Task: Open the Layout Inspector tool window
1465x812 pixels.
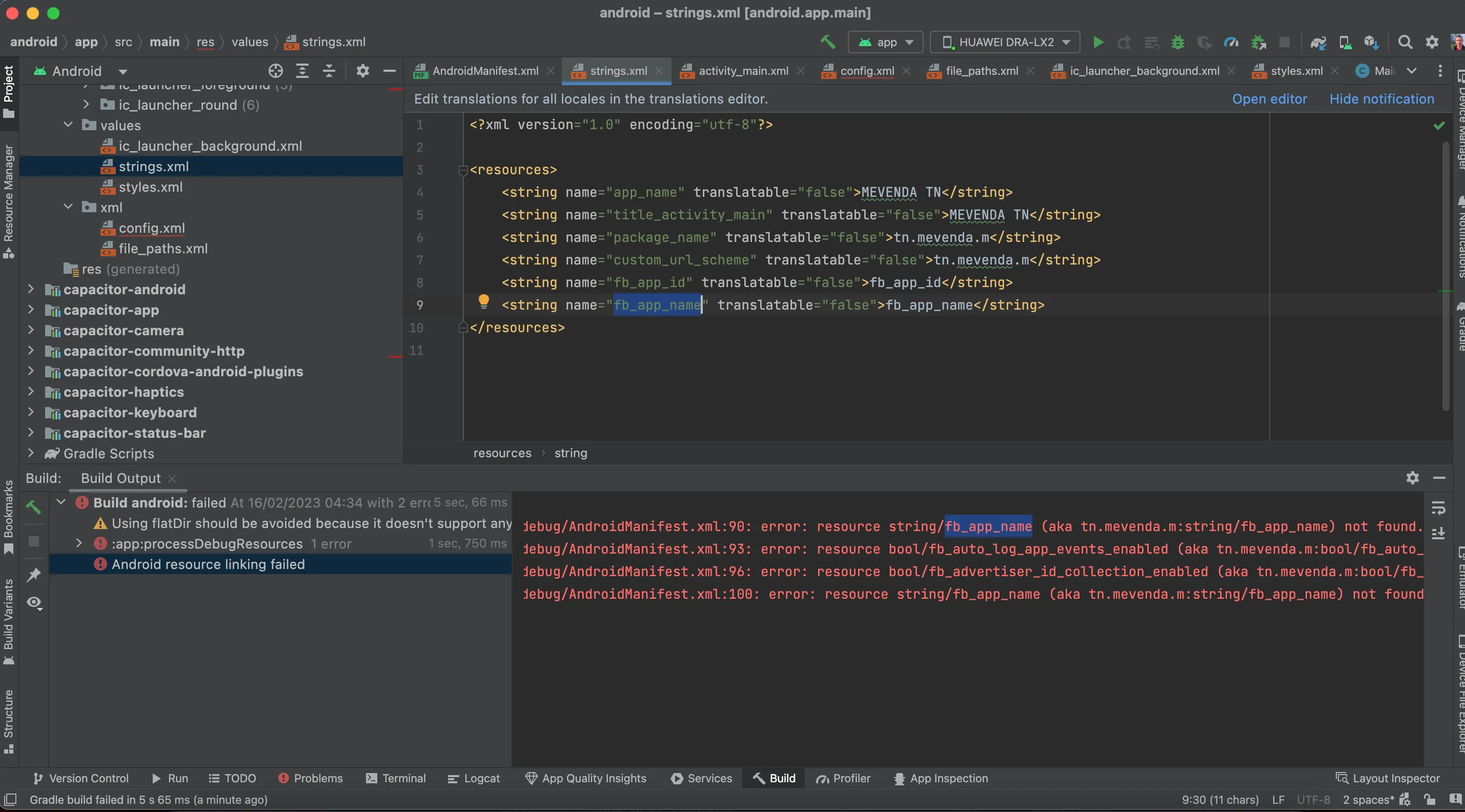Action: coord(1388,778)
